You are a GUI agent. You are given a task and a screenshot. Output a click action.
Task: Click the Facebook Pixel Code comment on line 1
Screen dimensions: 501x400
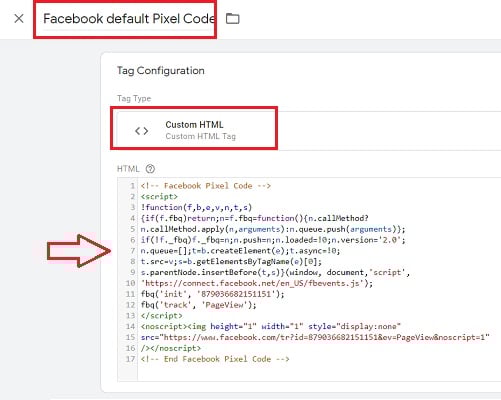[206, 186]
